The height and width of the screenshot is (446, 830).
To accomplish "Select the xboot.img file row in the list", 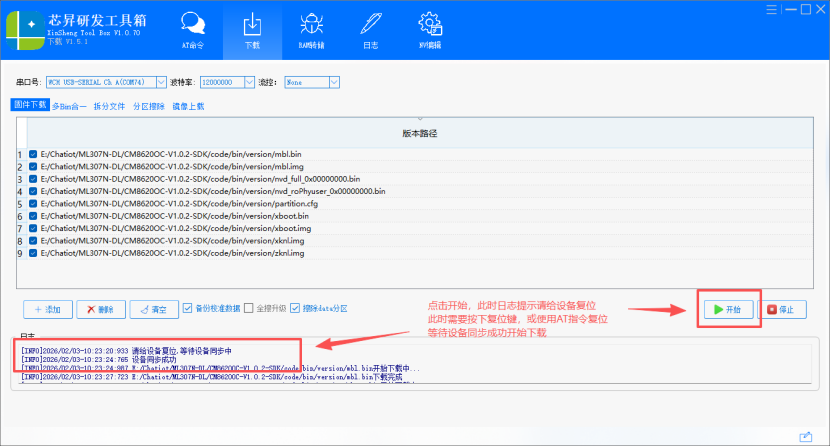I will coord(200,228).
